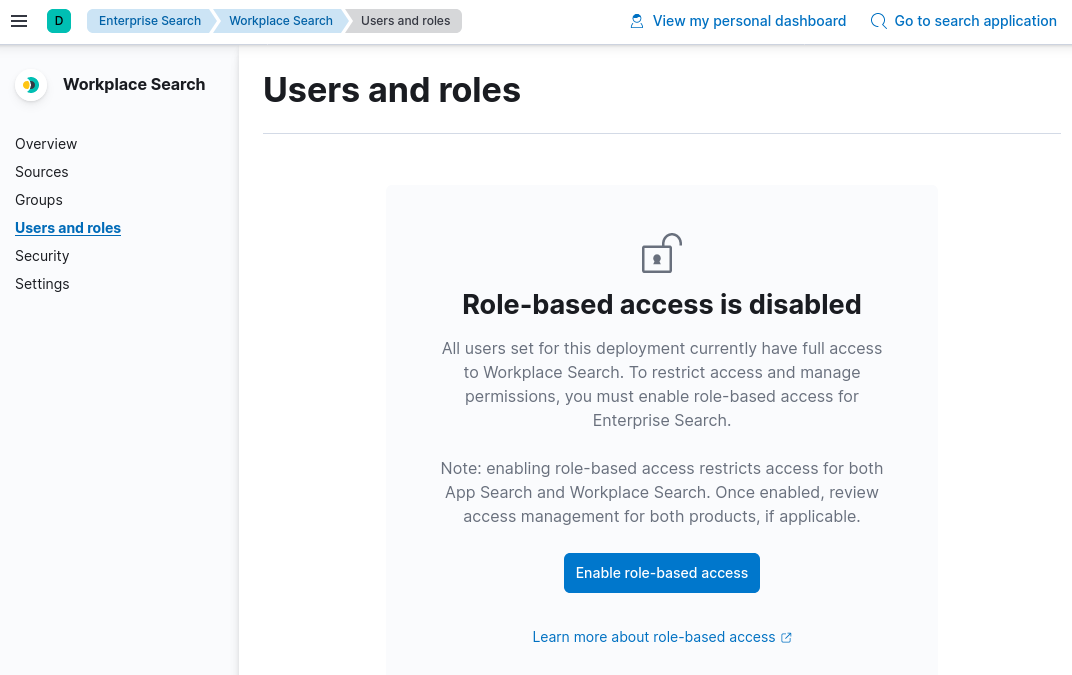Image resolution: width=1072 pixels, height=675 pixels.
Task: Click the magnifying glass search application icon
Action: coord(878,20)
